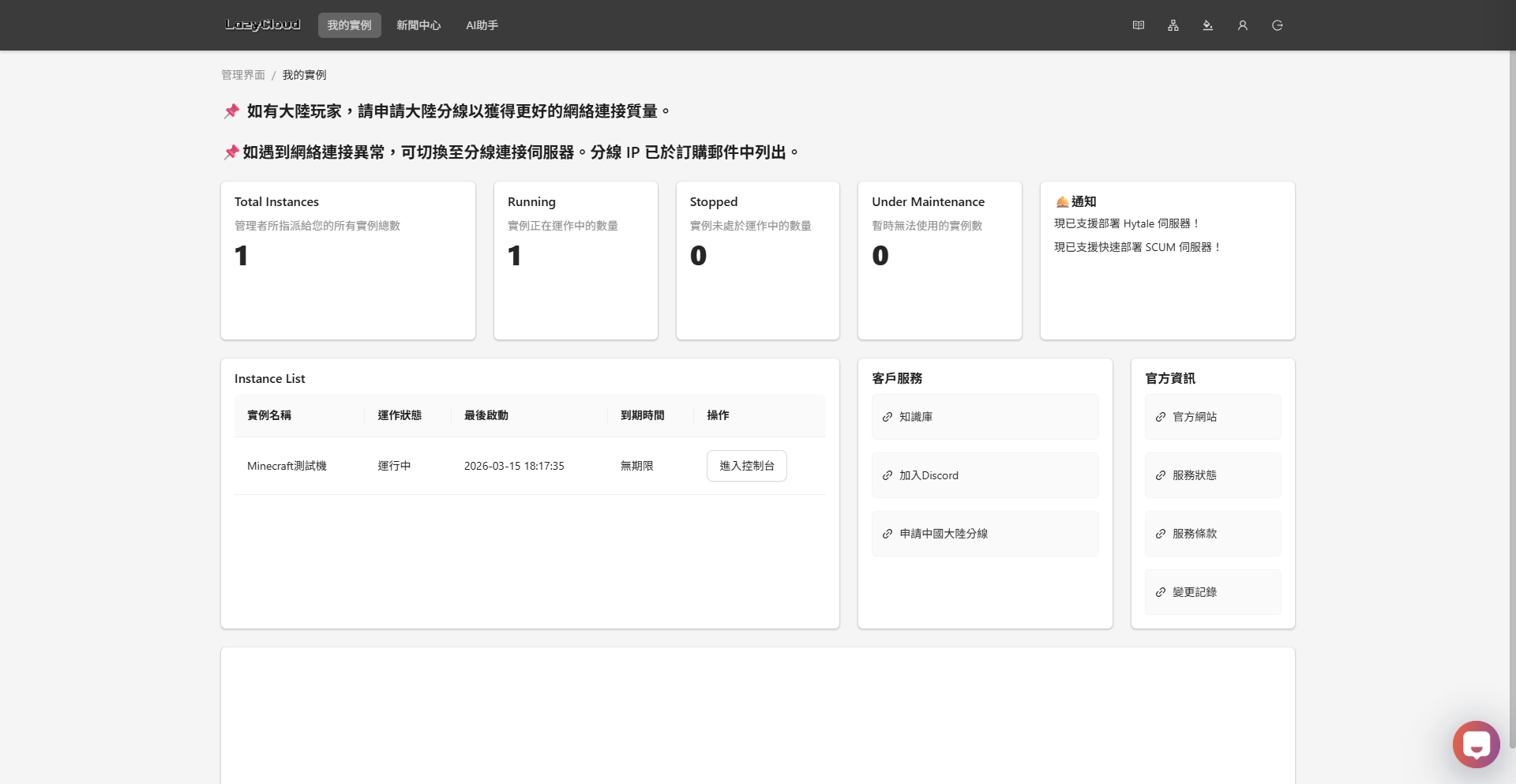Screen dimensions: 1516x784
Task: Open the user profile icon
Action: coord(1242,25)
